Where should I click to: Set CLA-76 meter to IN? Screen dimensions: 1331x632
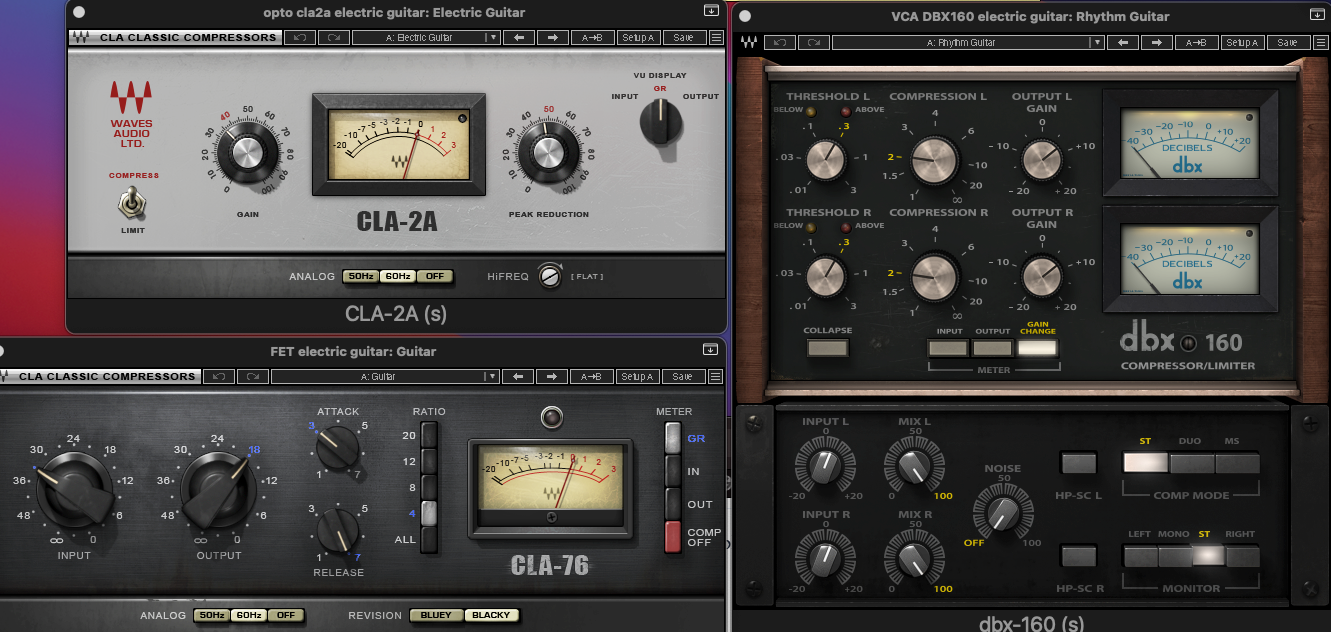point(673,471)
